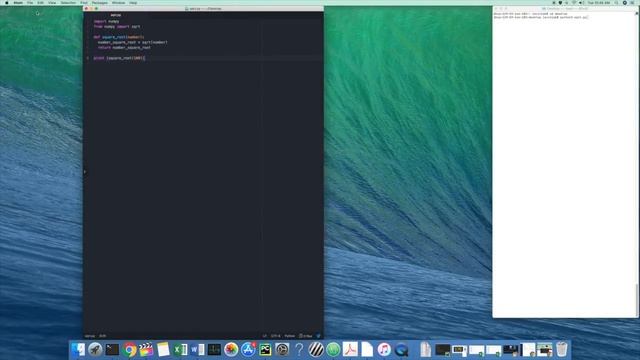Open the yellow Notes icon in dock

click(163, 350)
